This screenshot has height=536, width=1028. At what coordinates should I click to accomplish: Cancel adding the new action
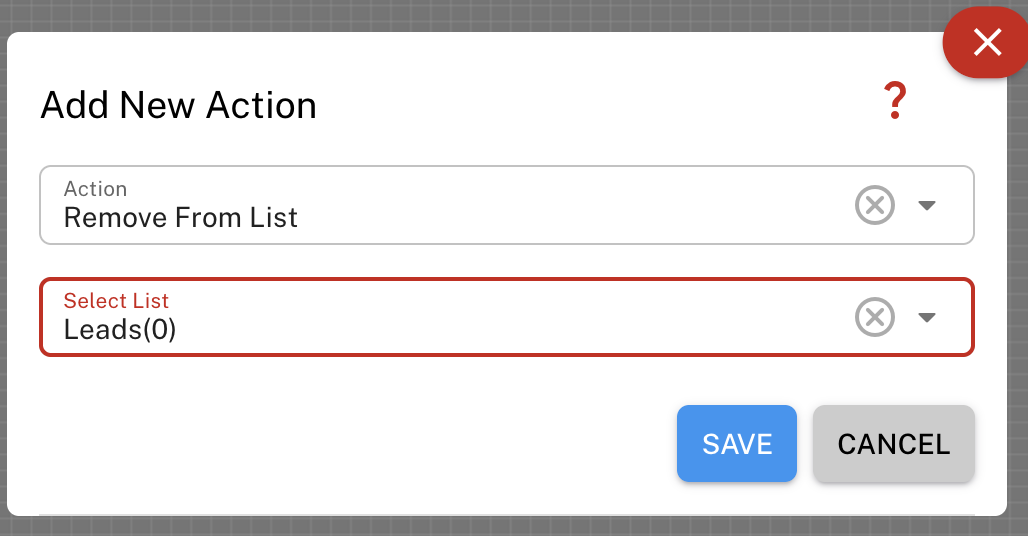[x=894, y=444]
